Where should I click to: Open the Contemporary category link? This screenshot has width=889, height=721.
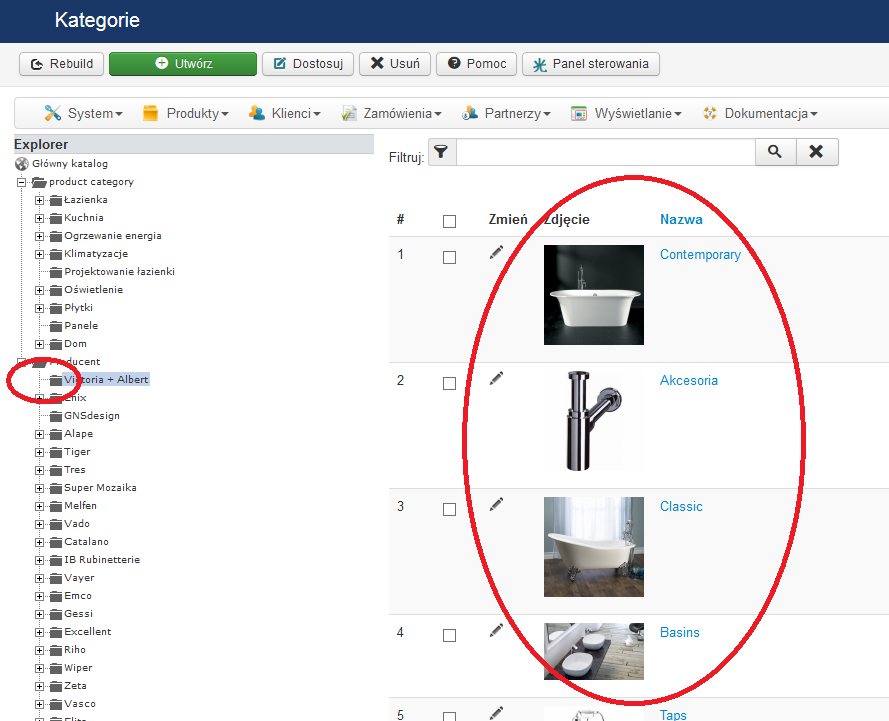(700, 255)
